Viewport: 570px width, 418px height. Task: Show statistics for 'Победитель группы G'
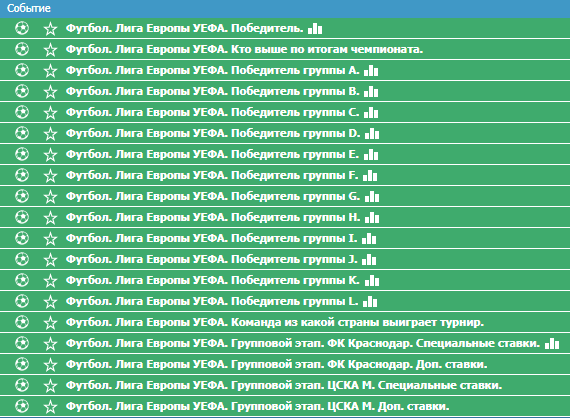(372, 197)
